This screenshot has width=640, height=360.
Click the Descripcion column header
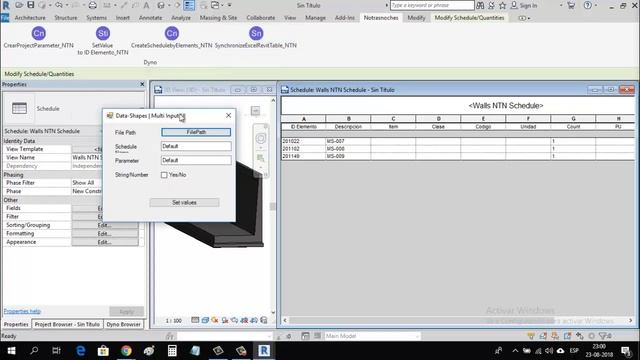[x=348, y=127]
